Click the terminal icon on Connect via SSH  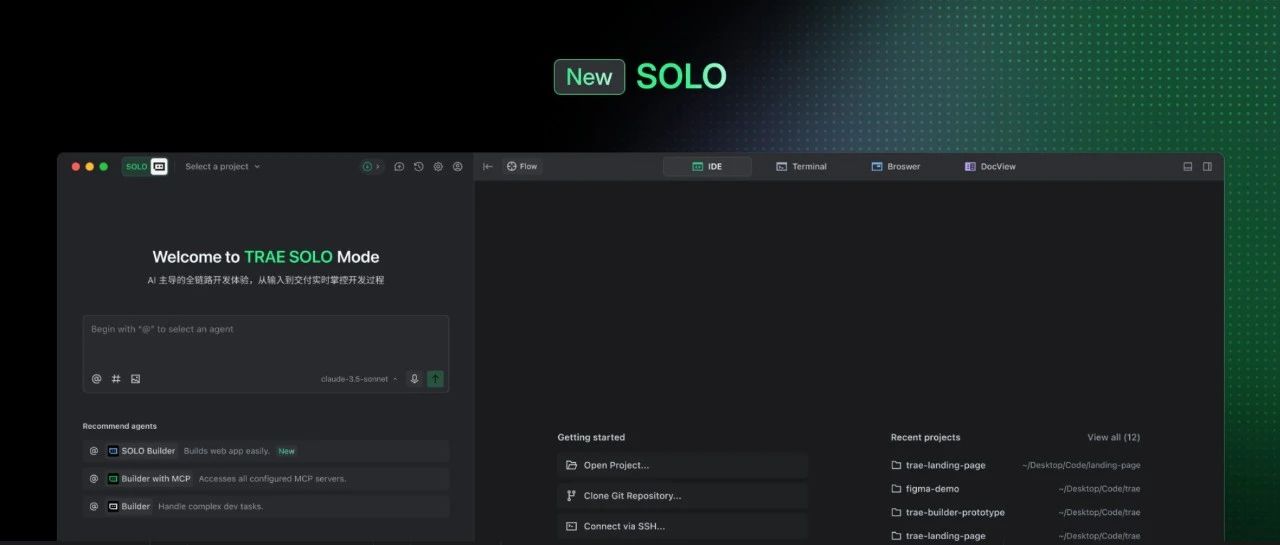tap(571, 526)
